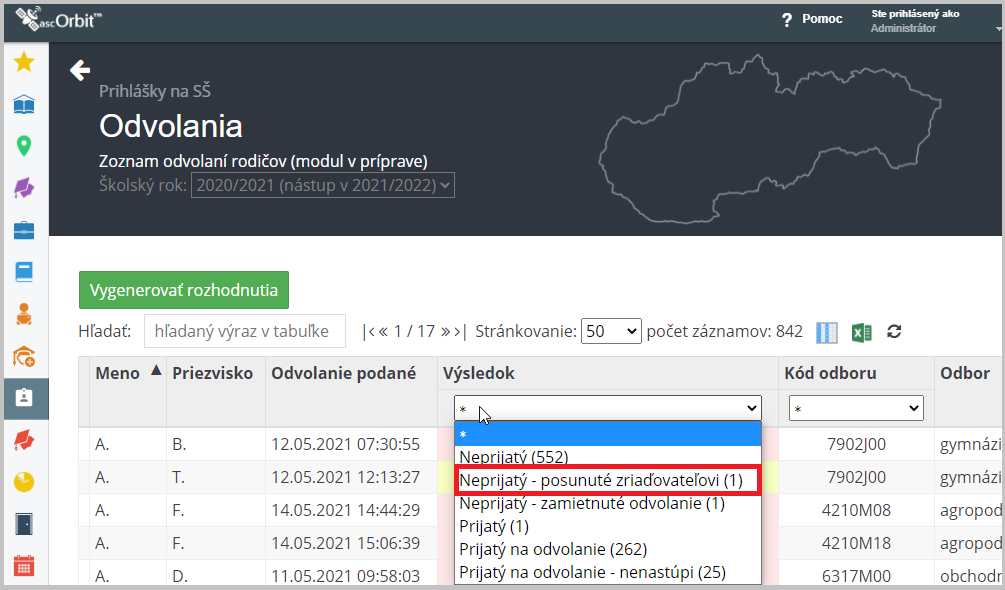Export table to Excel icon

(x=861, y=332)
